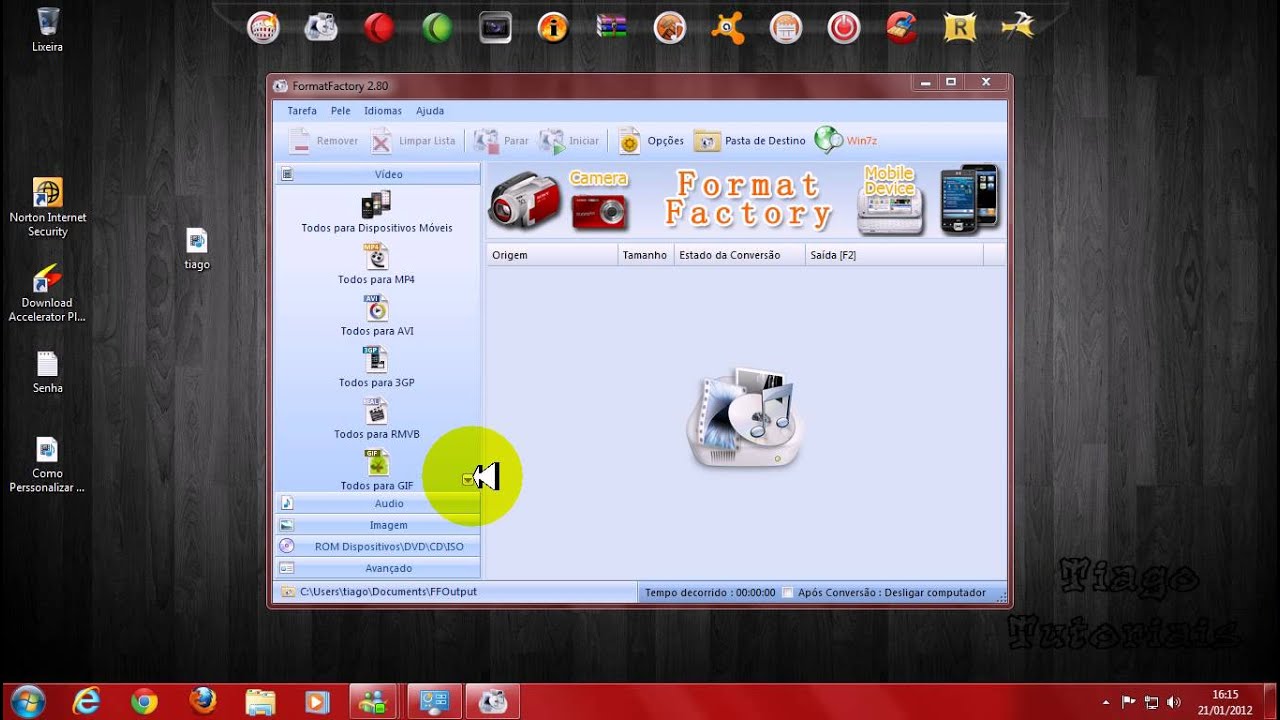Switch to the FormatFactory taskbar button
This screenshot has width=1280, height=720.
[492, 702]
